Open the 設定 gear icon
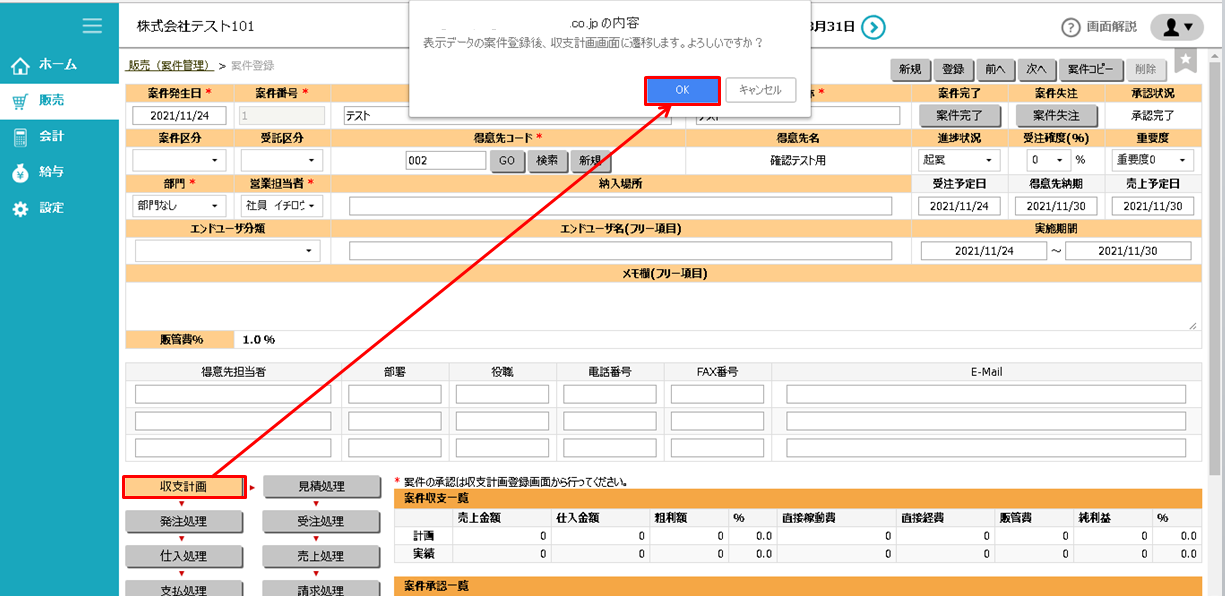 pyautogui.click(x=22, y=208)
